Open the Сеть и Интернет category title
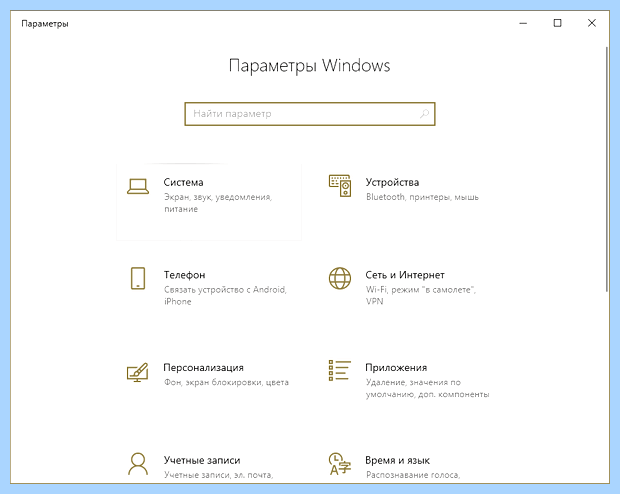The width and height of the screenshot is (620, 494). click(x=405, y=275)
